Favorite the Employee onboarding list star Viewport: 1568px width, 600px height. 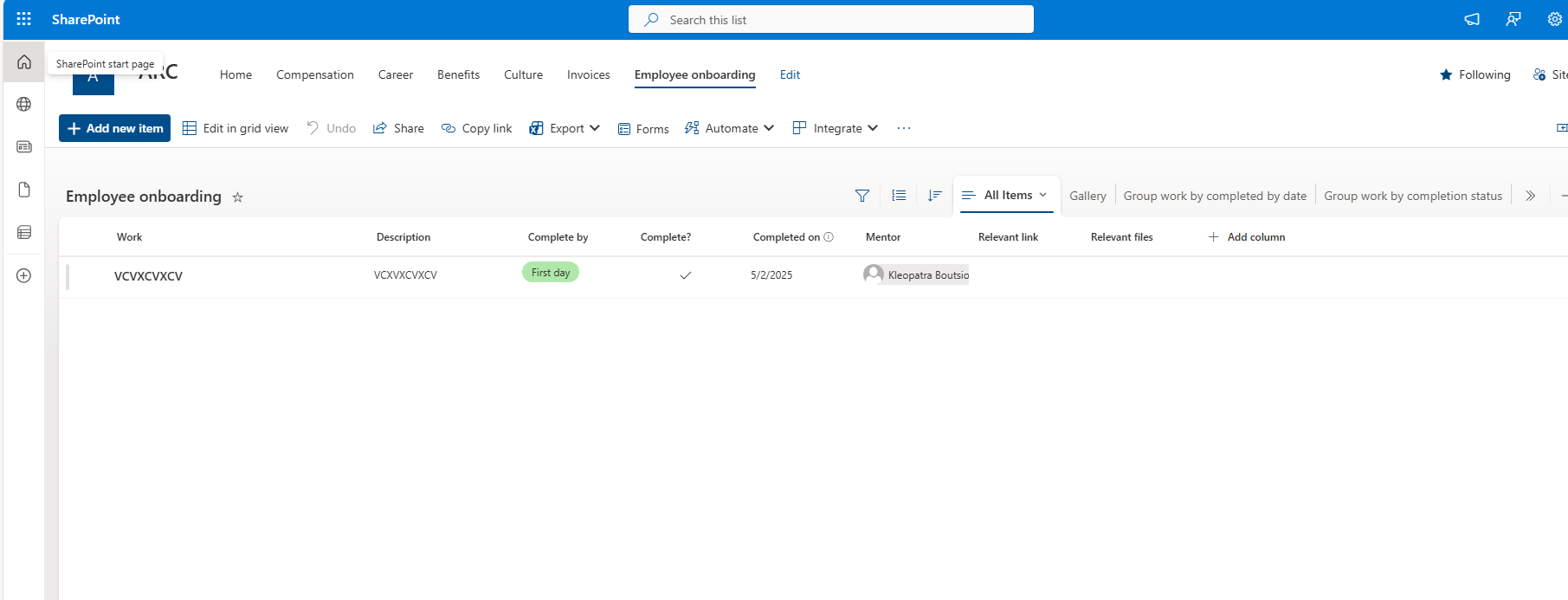(237, 197)
